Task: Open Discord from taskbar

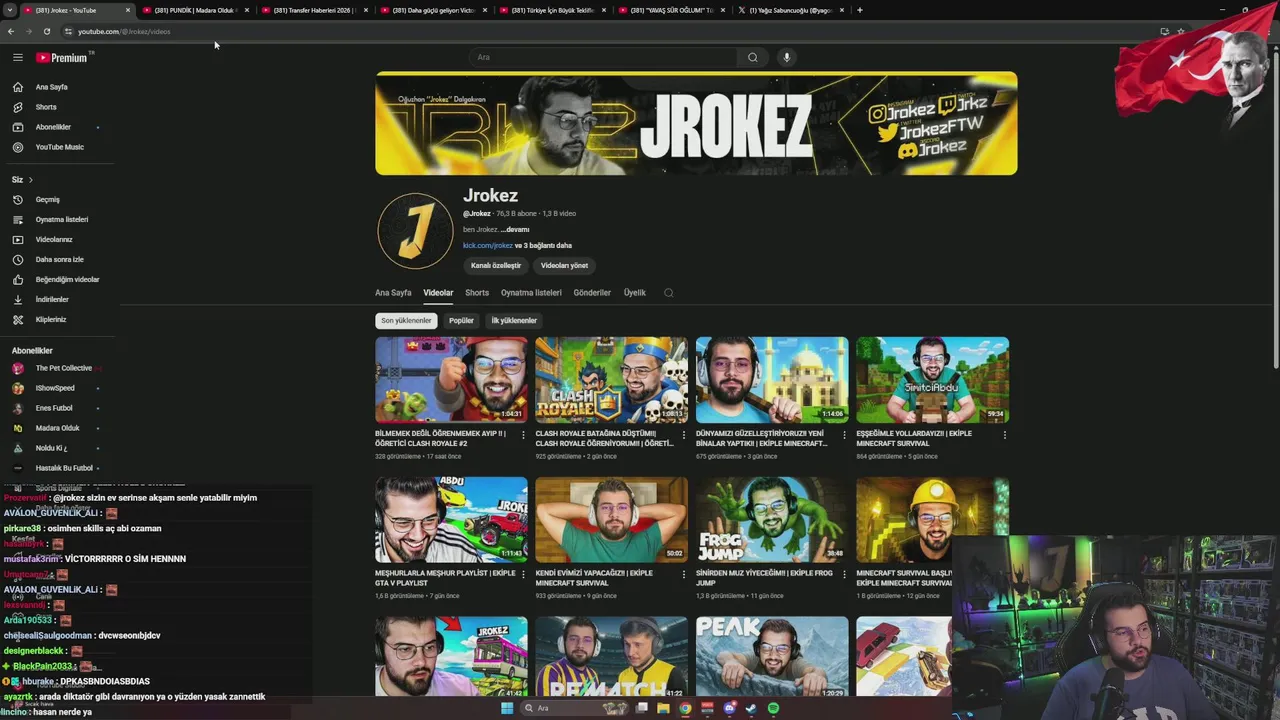Action: (729, 708)
